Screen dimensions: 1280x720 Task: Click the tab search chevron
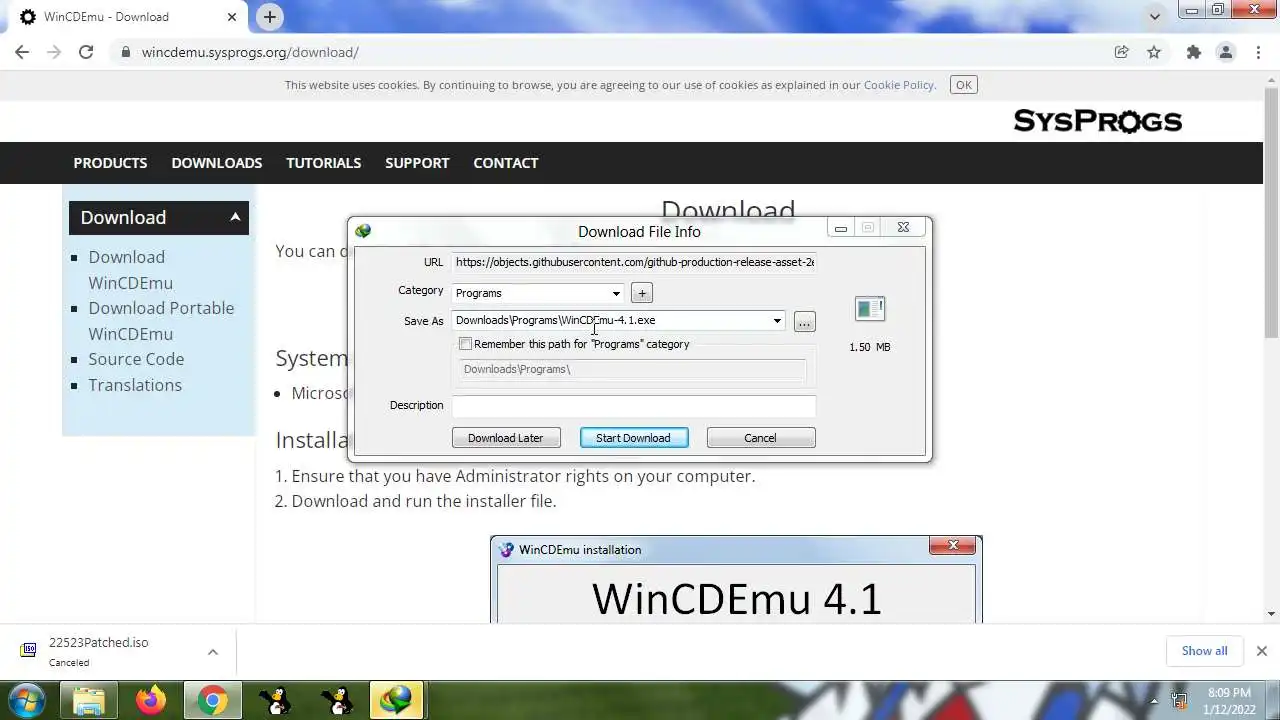pyautogui.click(x=1155, y=17)
